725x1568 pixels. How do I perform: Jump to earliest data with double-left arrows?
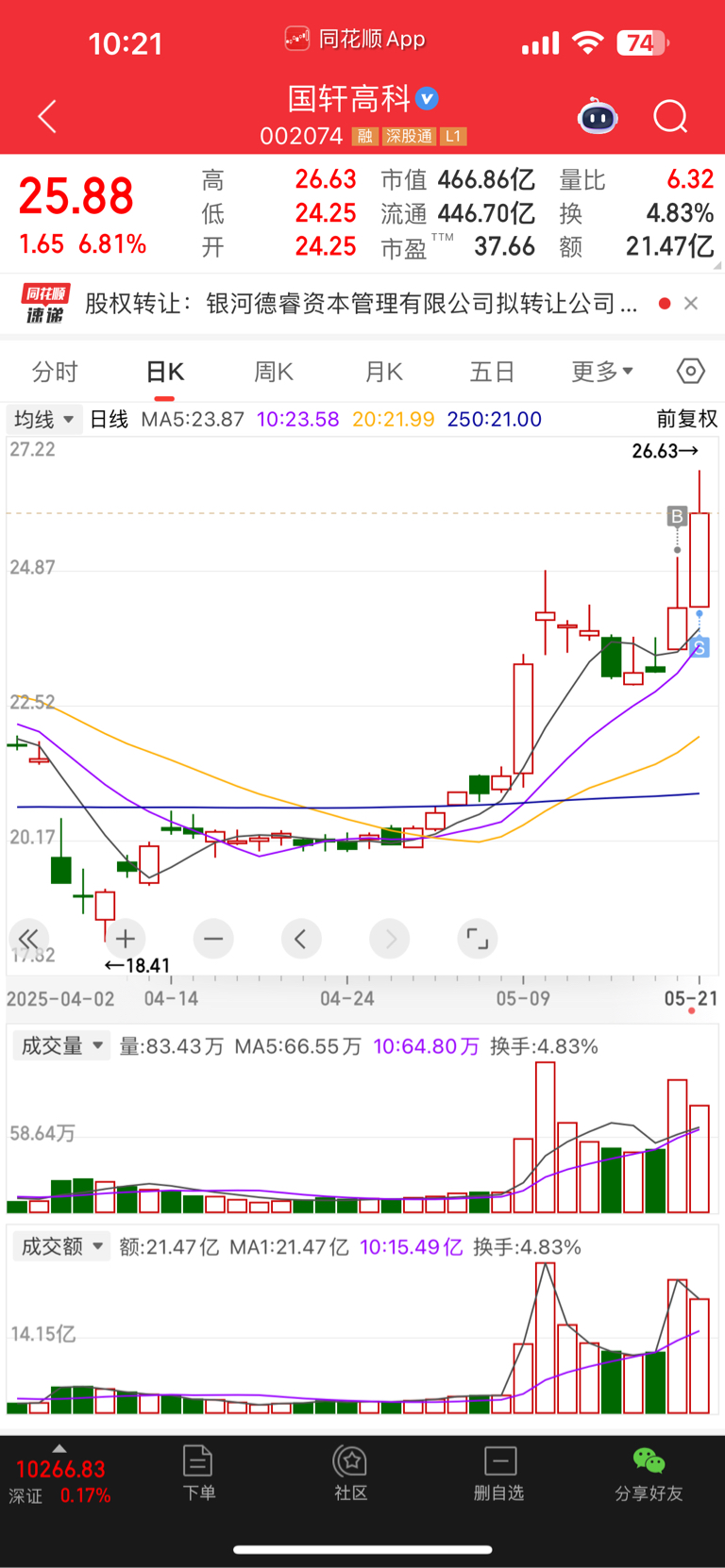tap(28, 939)
